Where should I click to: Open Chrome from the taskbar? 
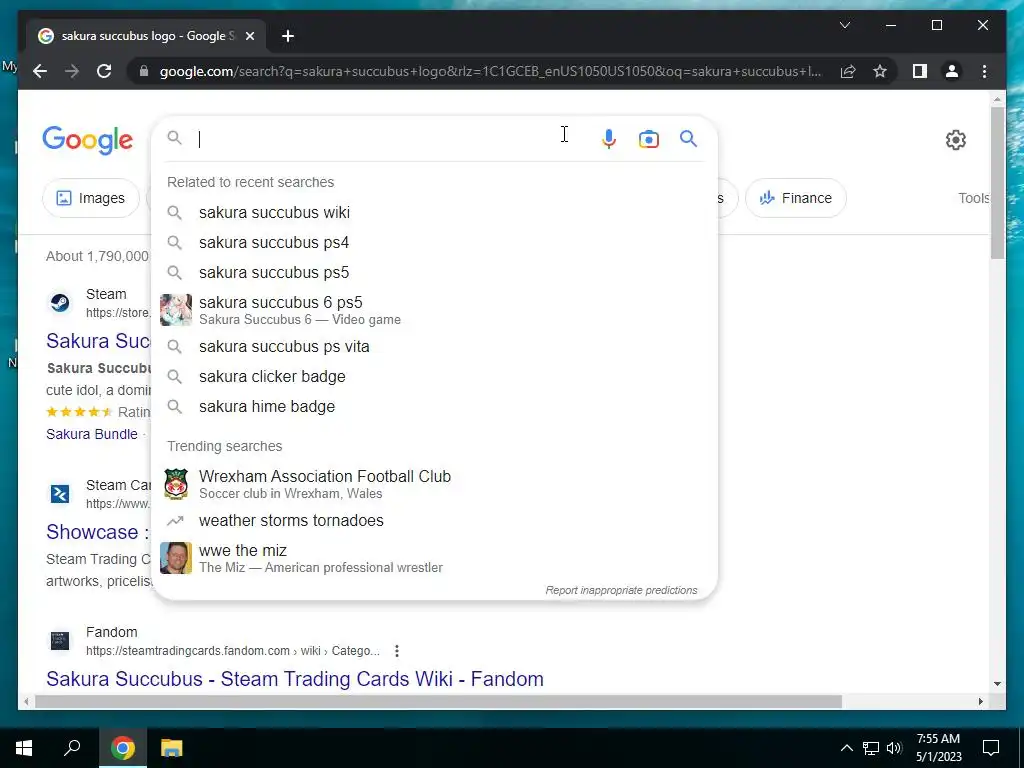pos(122,748)
